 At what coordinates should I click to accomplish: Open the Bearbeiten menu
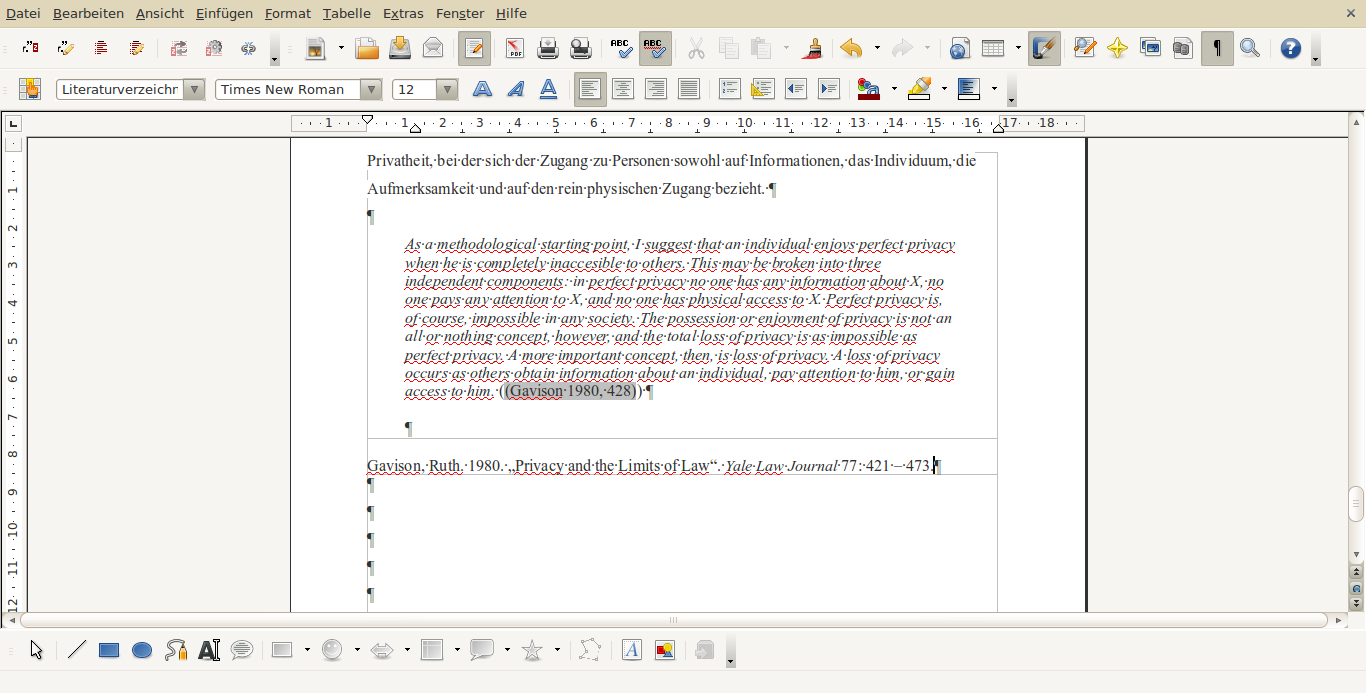point(88,13)
